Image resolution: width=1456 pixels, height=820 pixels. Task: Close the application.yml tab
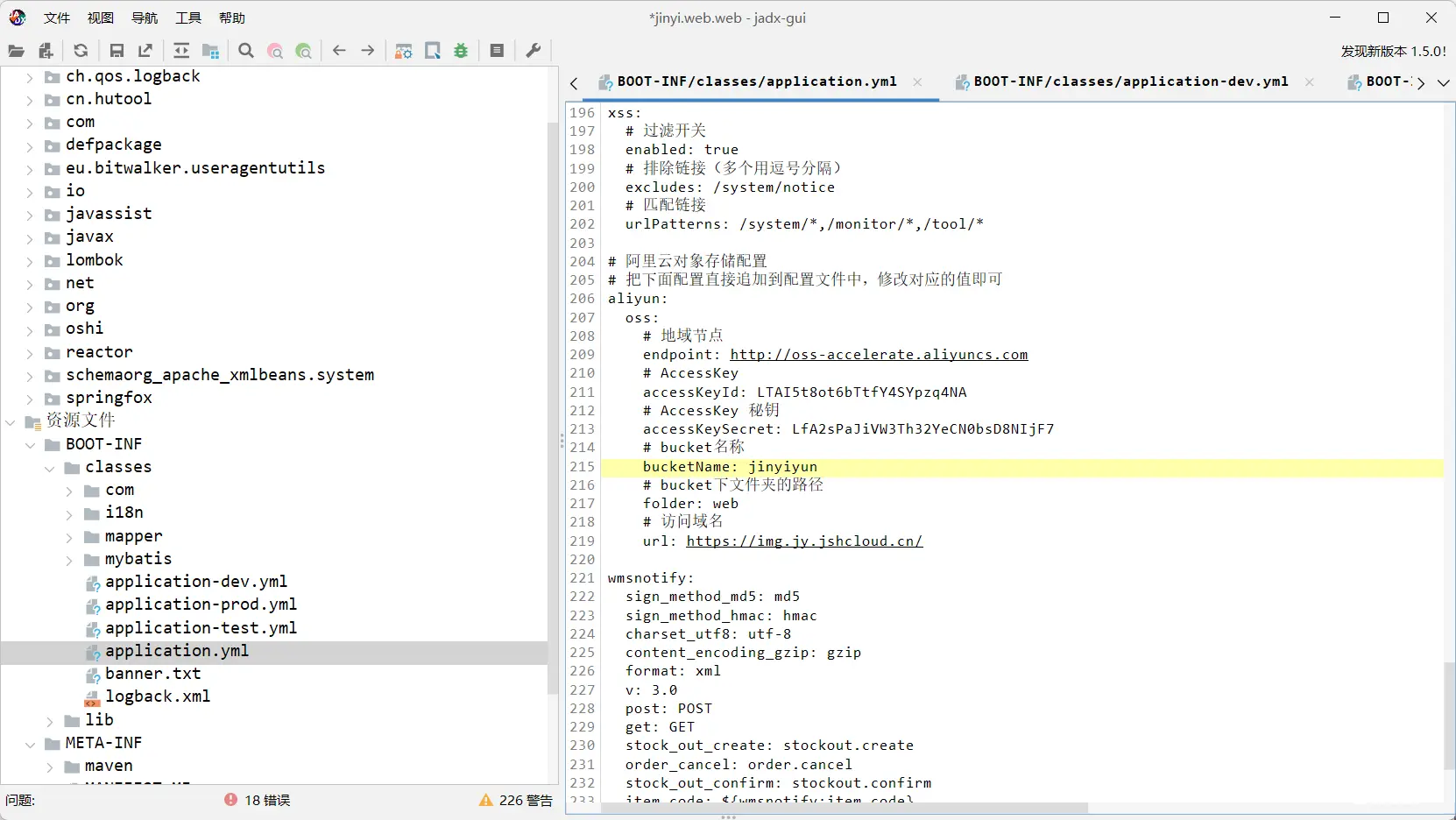coord(917,82)
